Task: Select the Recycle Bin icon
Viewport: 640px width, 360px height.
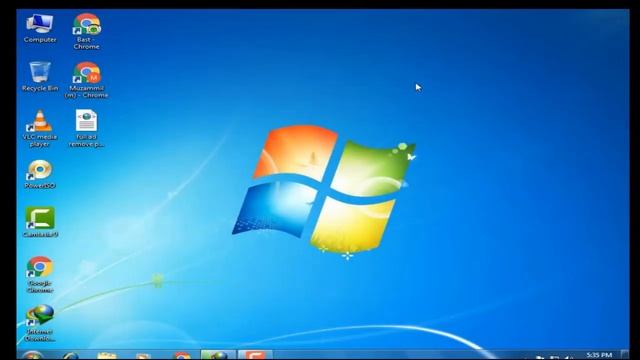Action: (x=40, y=77)
